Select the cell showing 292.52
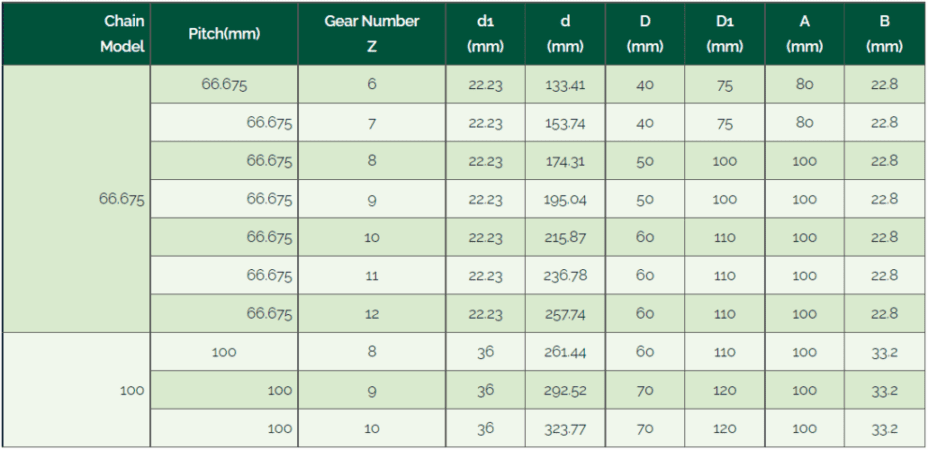 [x=565, y=390]
